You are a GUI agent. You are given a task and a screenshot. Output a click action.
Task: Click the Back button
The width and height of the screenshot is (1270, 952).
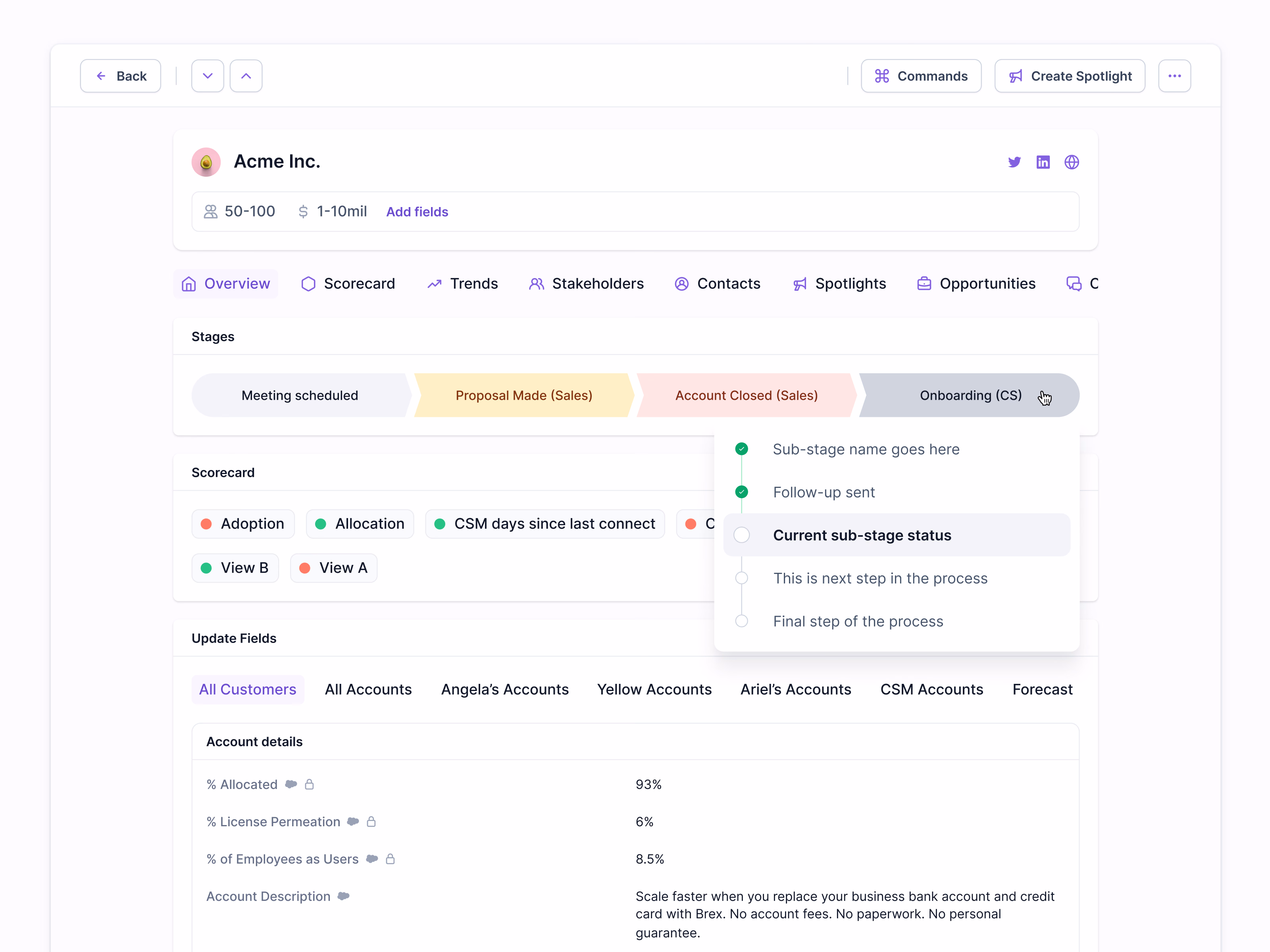[121, 76]
